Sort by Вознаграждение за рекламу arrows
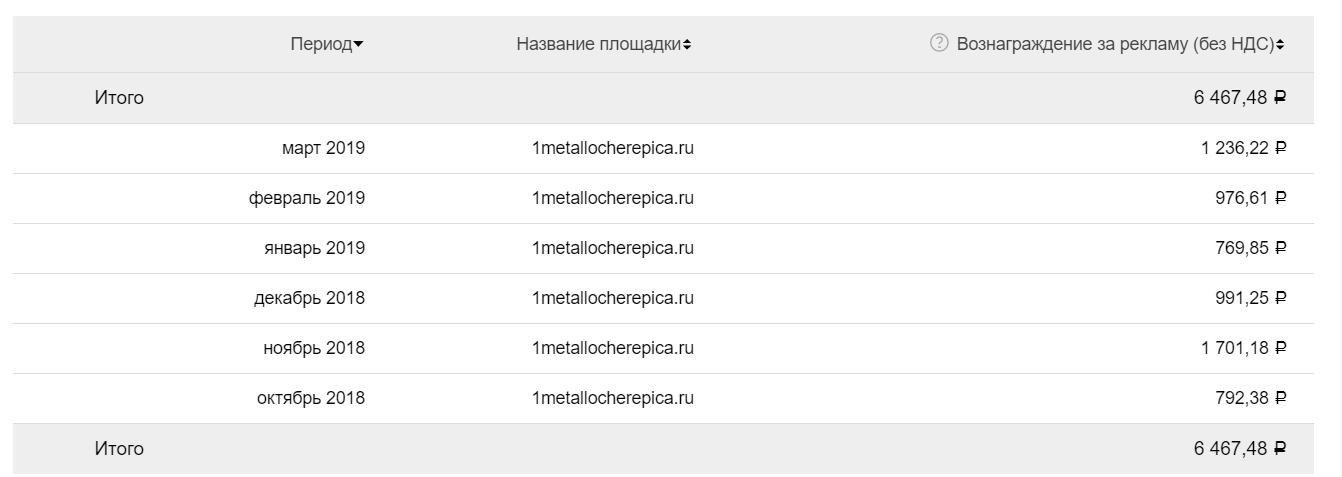Screen dimensions: 1342x477 click(1281, 44)
